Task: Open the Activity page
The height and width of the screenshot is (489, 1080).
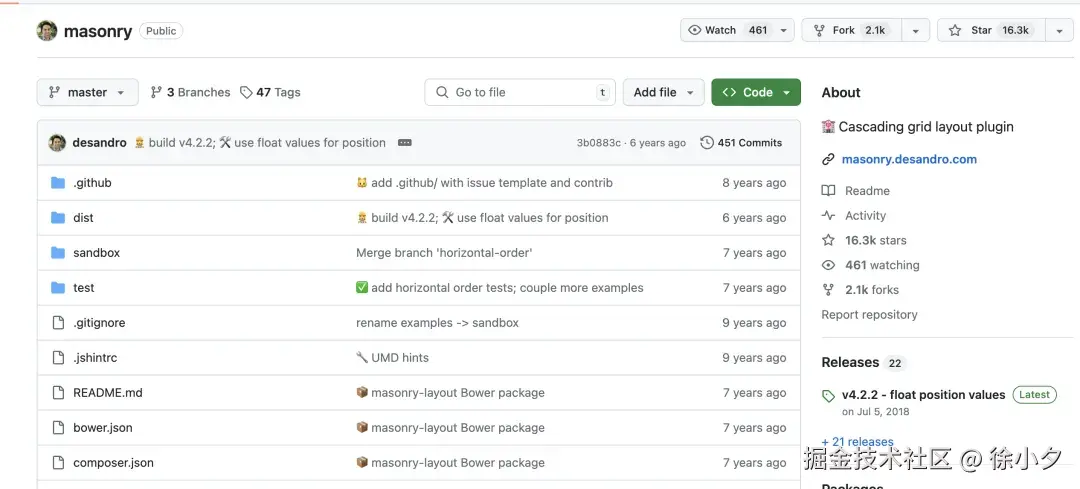Action: pos(865,216)
